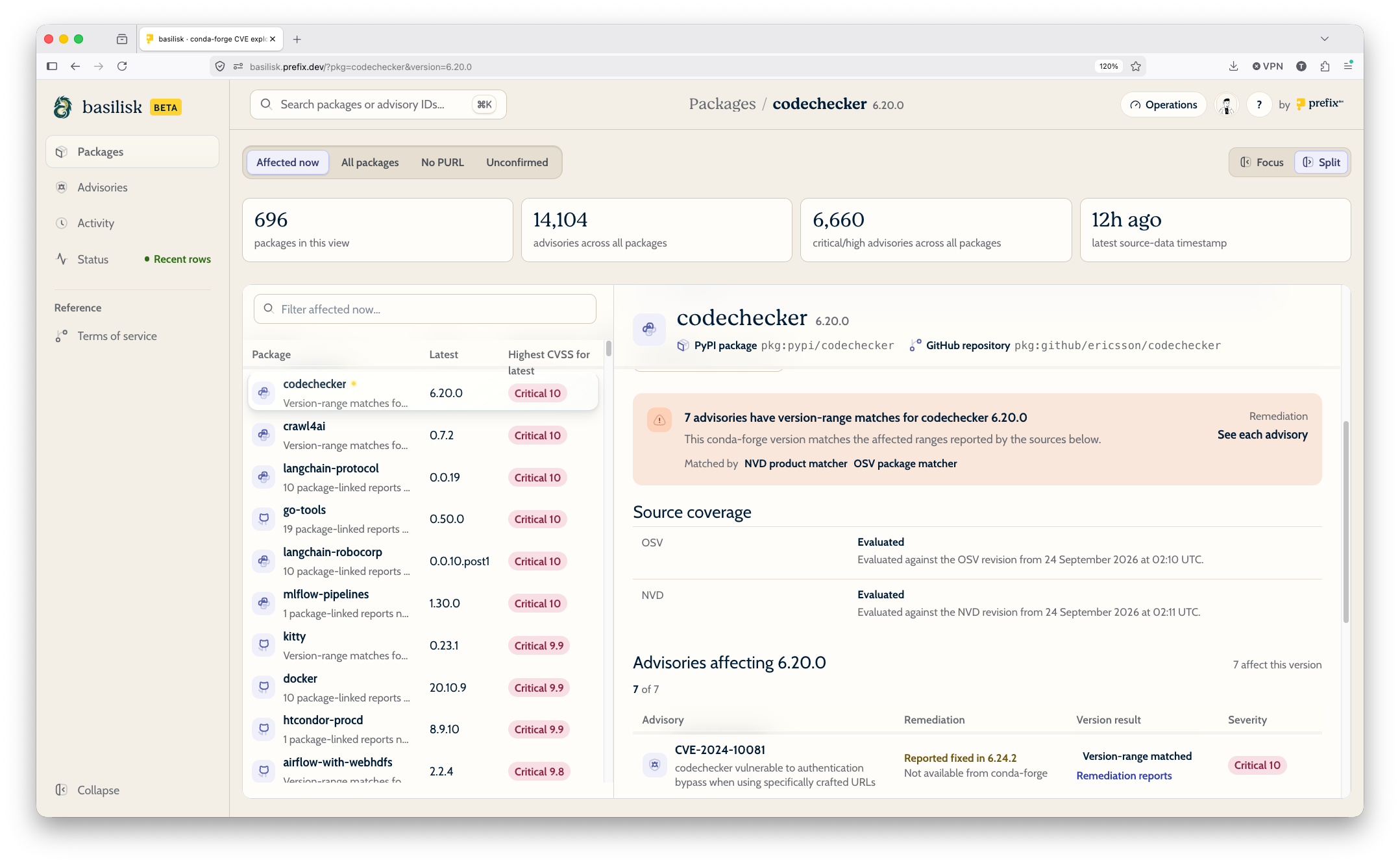The height and width of the screenshot is (865, 1400).
Task: Click the Operations button
Action: point(1163,104)
